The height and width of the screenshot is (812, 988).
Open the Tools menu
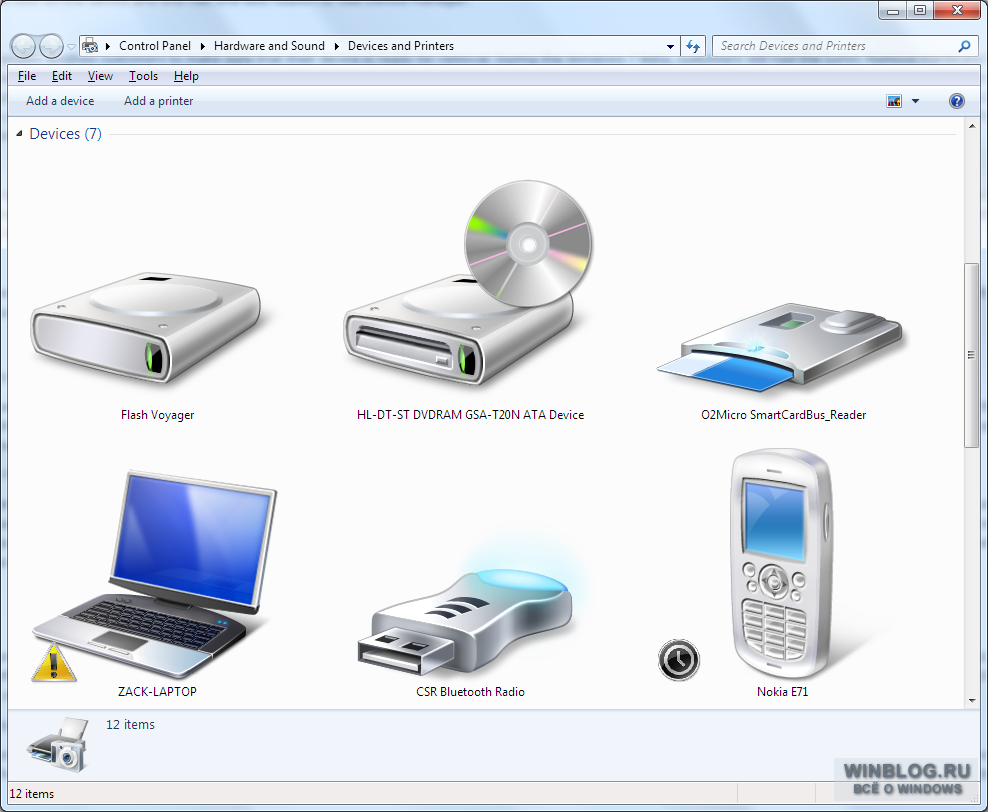[143, 76]
